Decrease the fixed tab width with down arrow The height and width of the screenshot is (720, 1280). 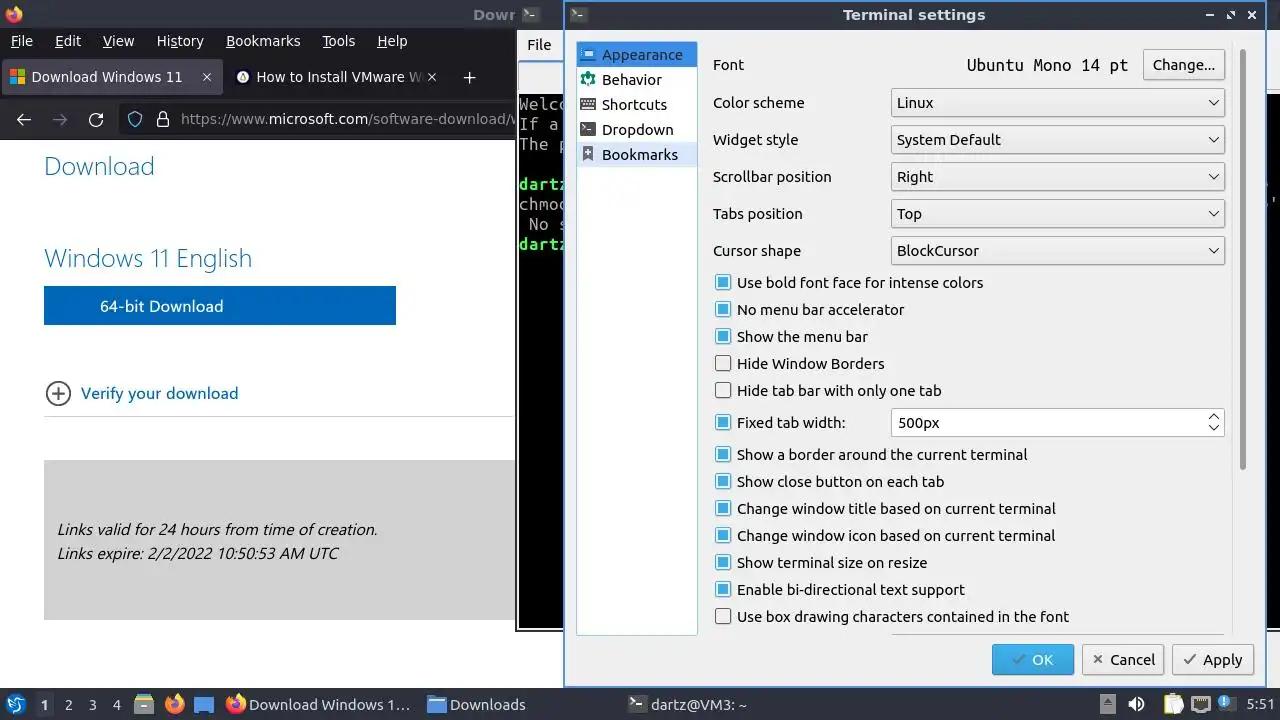(1213, 429)
